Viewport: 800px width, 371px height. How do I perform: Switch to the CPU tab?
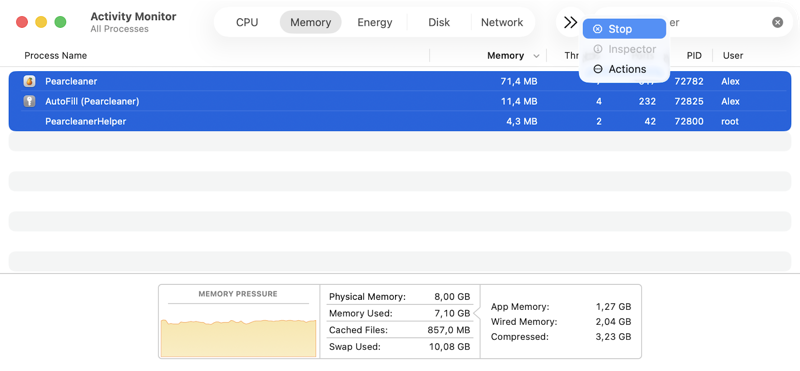point(247,22)
